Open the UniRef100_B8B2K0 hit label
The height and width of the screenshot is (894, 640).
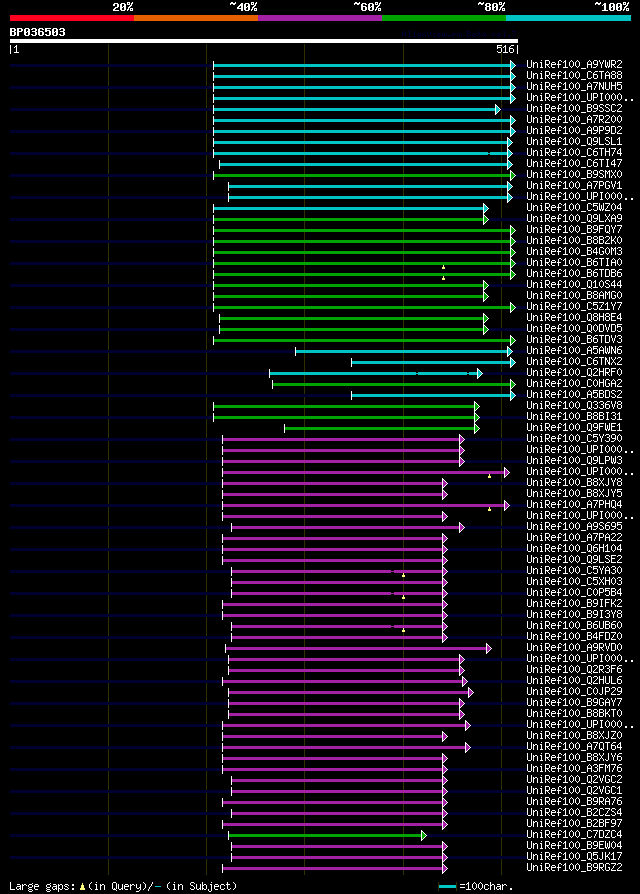[574, 241]
